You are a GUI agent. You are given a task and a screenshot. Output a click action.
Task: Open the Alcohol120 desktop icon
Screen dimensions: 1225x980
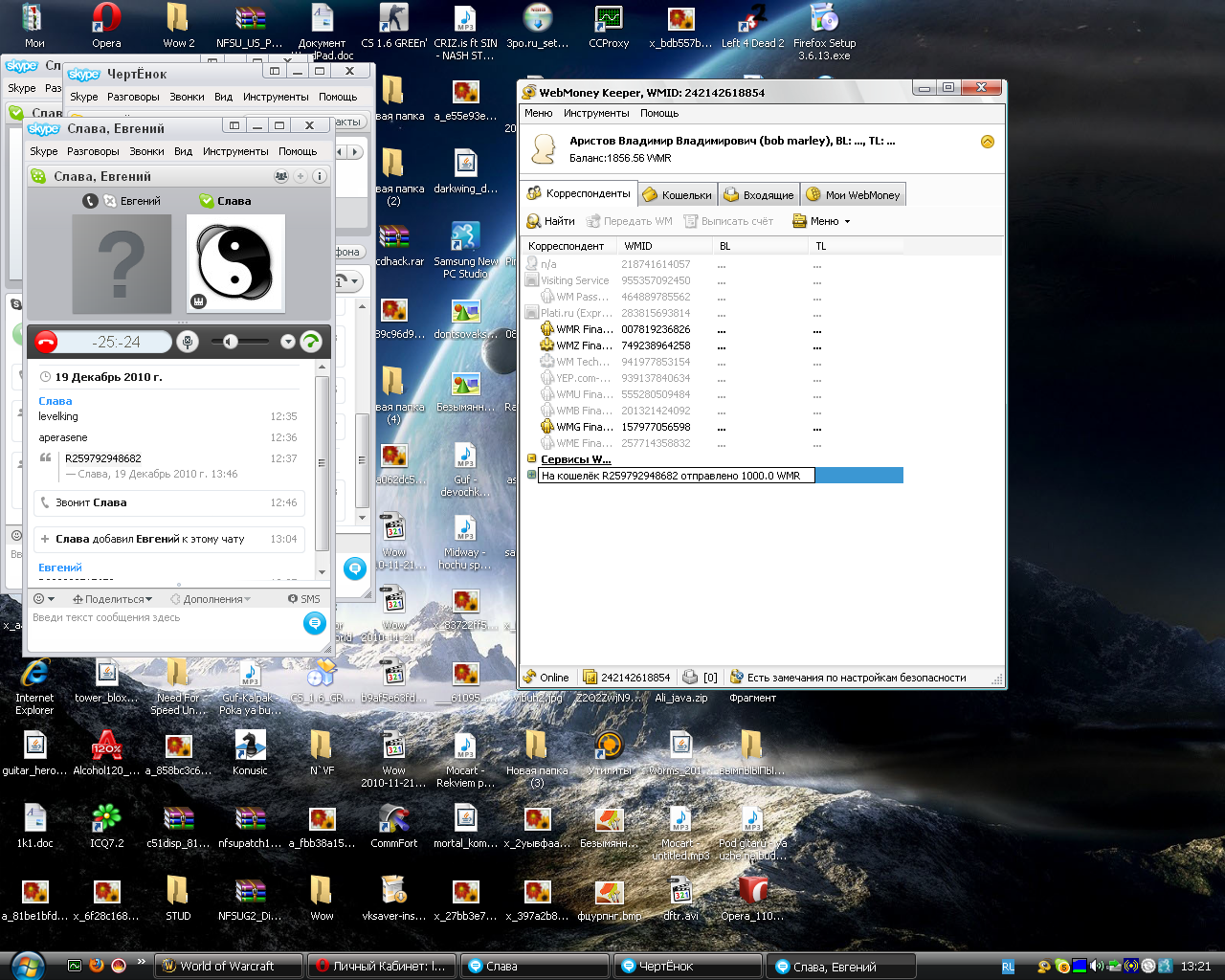click(106, 753)
